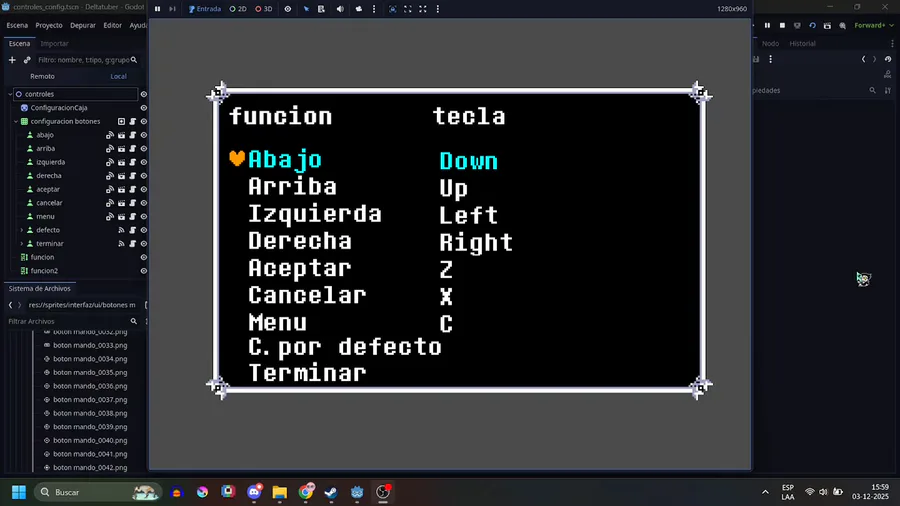
Task: Click the keep-aspect fit icon in game toolbar
Action: (x=408, y=9)
